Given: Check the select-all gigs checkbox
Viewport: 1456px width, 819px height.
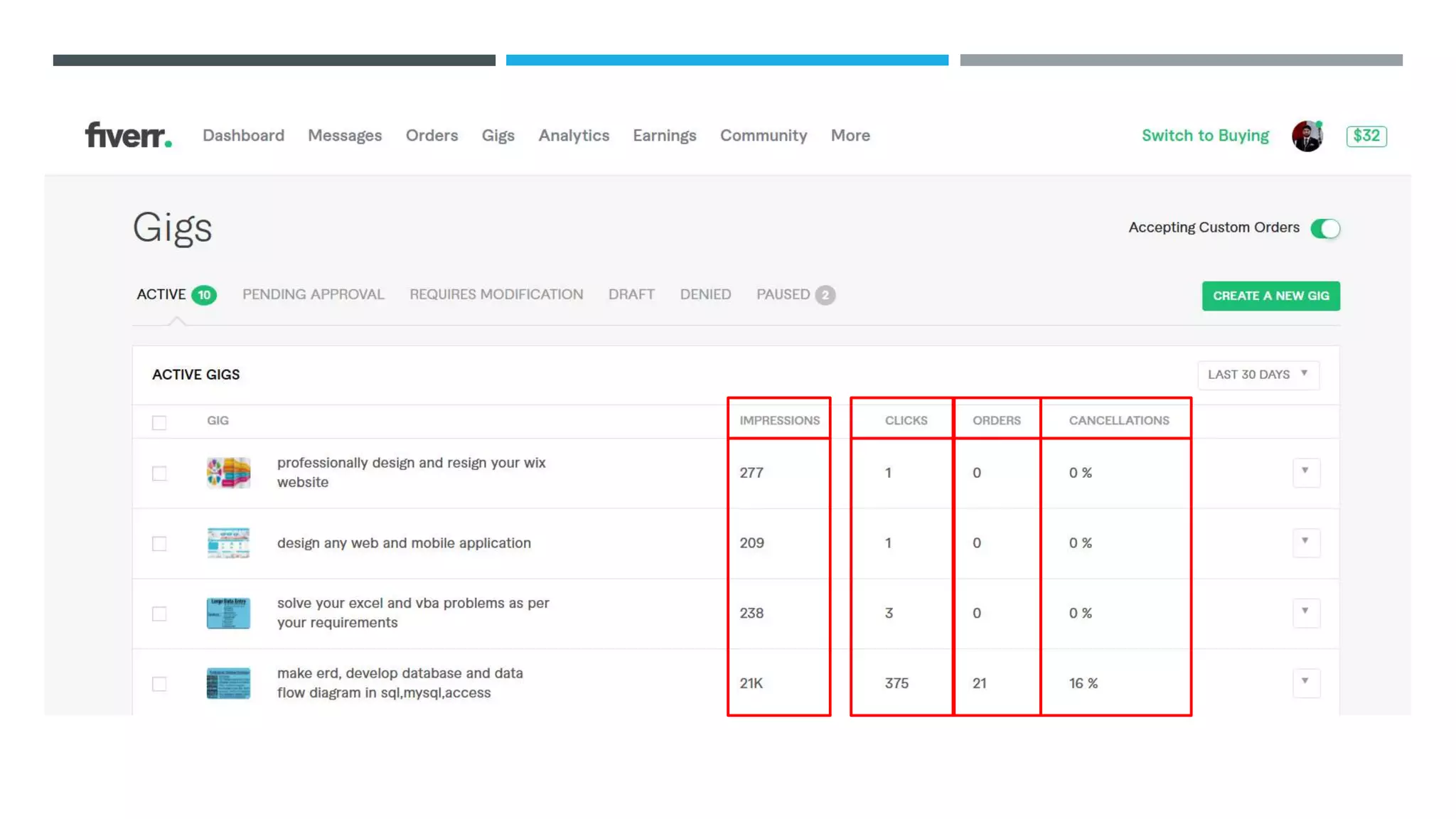Looking at the screenshot, I should 159,422.
